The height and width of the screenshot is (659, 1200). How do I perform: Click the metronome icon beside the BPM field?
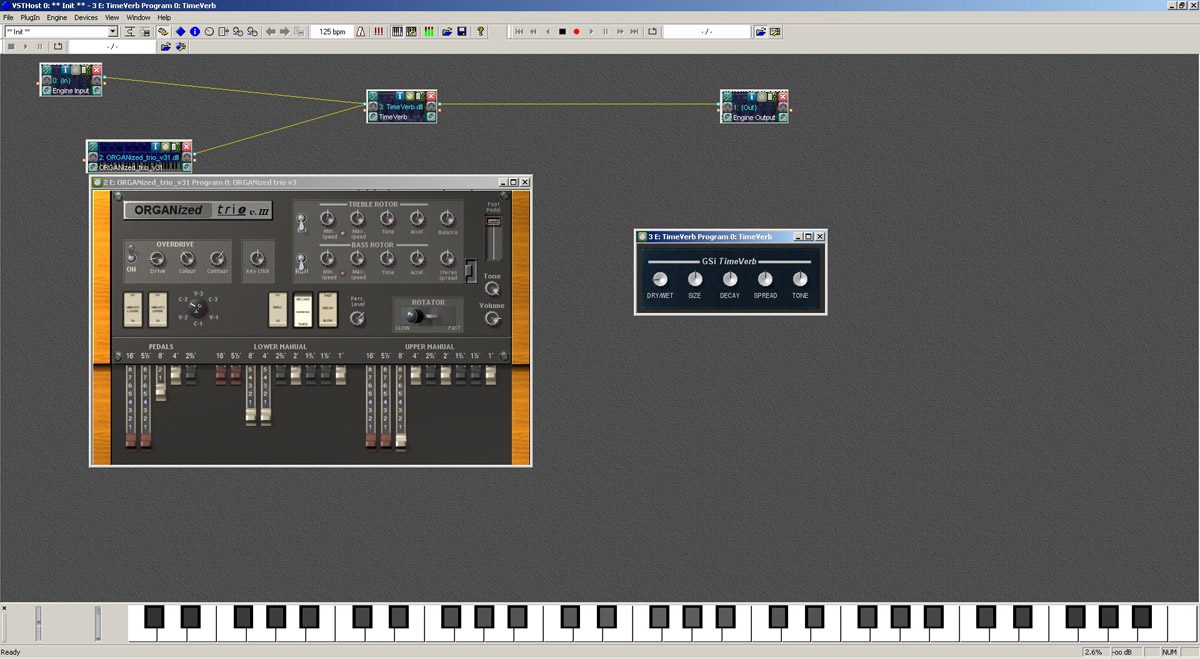pyautogui.click(x=360, y=32)
